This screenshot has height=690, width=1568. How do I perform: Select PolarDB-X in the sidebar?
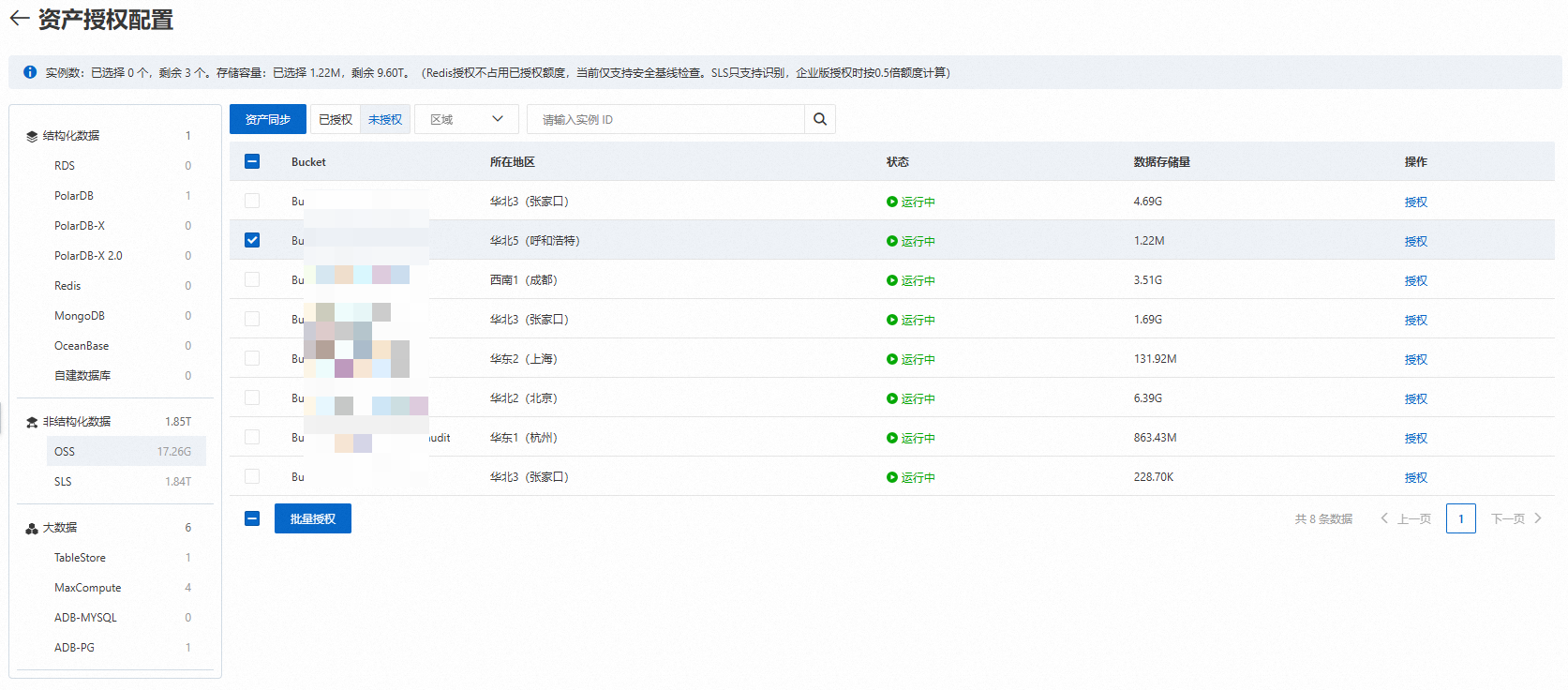point(127,226)
